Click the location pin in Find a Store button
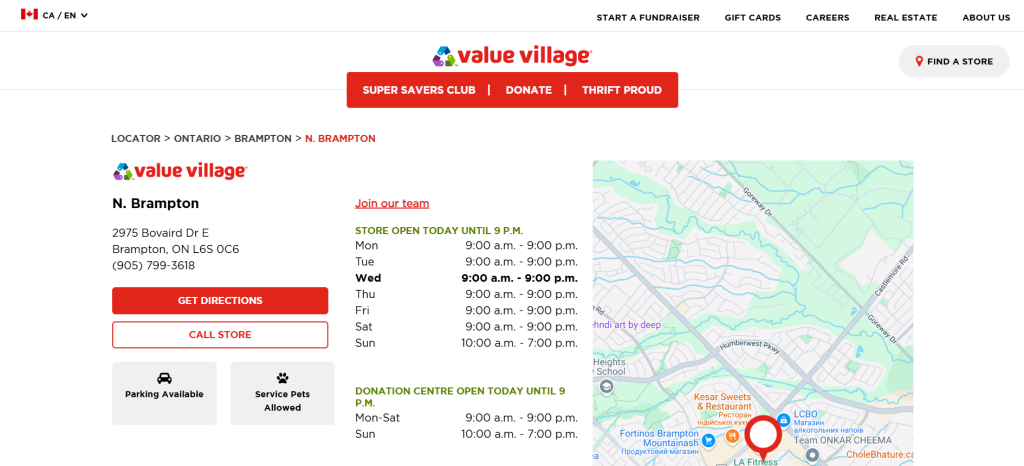The width and height of the screenshot is (1024, 466). [919, 61]
